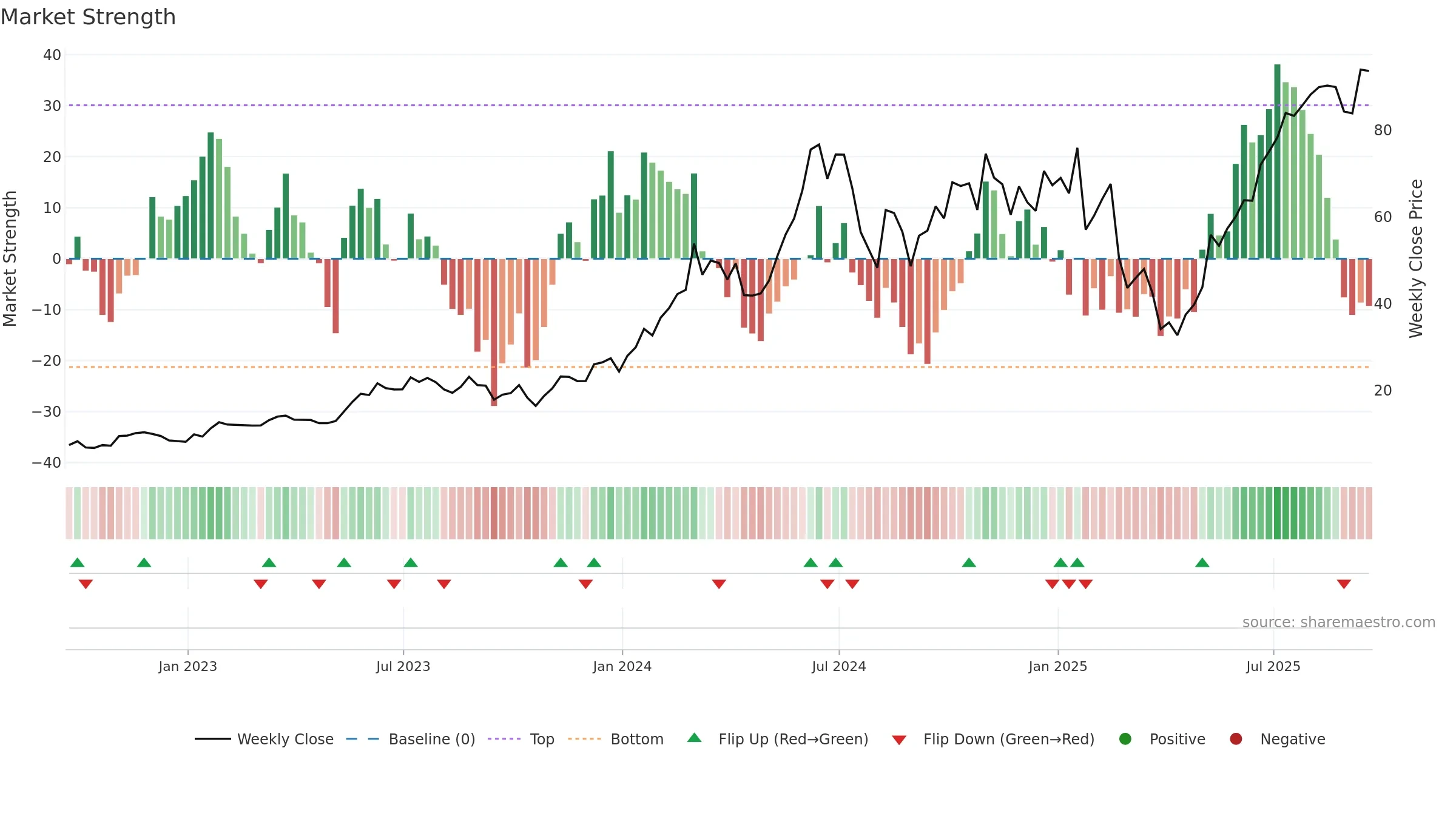
Task: Click the deepest red bar reaching near -29
Action: pyautogui.click(x=494, y=332)
